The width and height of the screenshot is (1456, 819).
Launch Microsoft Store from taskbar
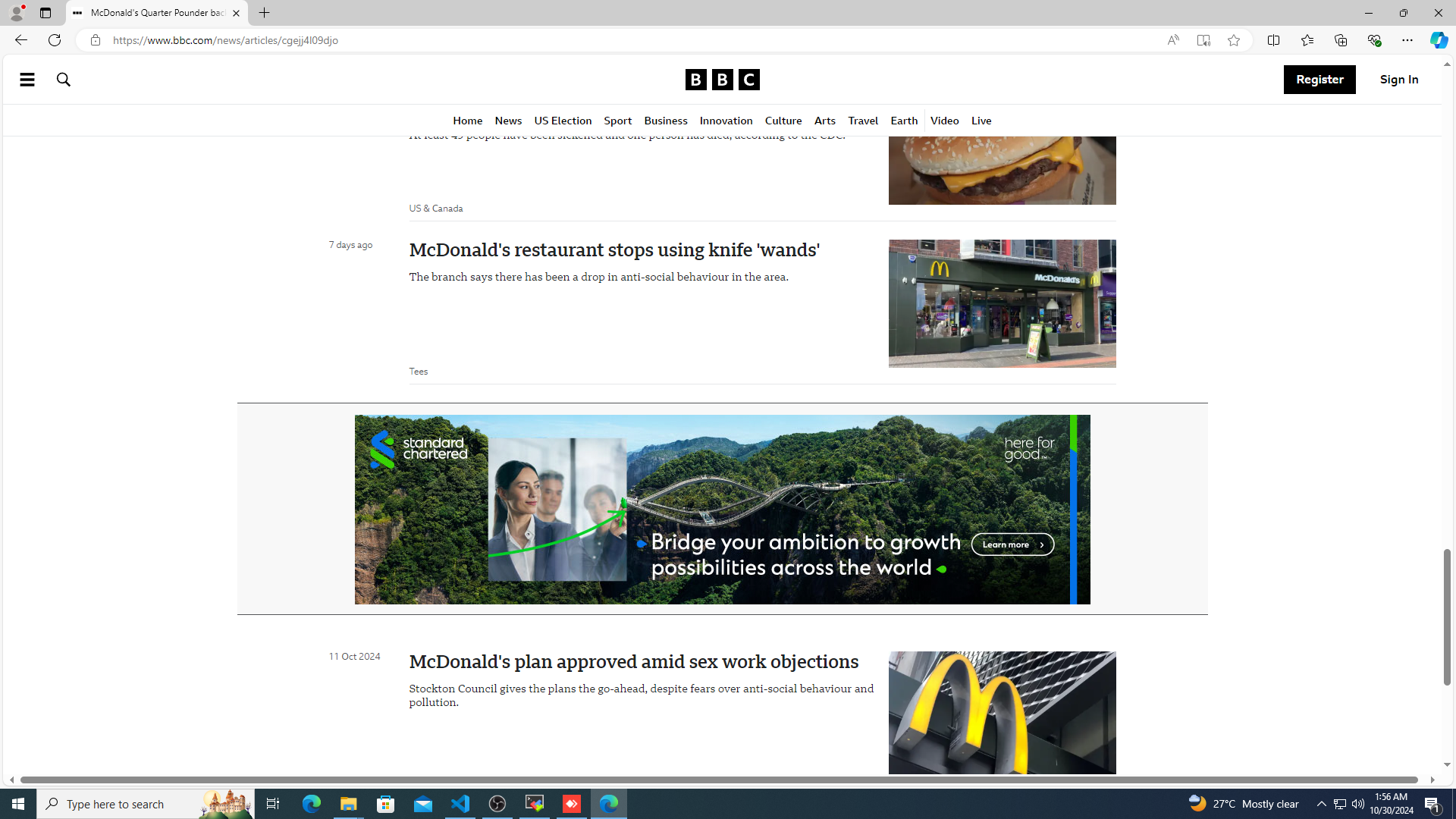click(x=386, y=804)
